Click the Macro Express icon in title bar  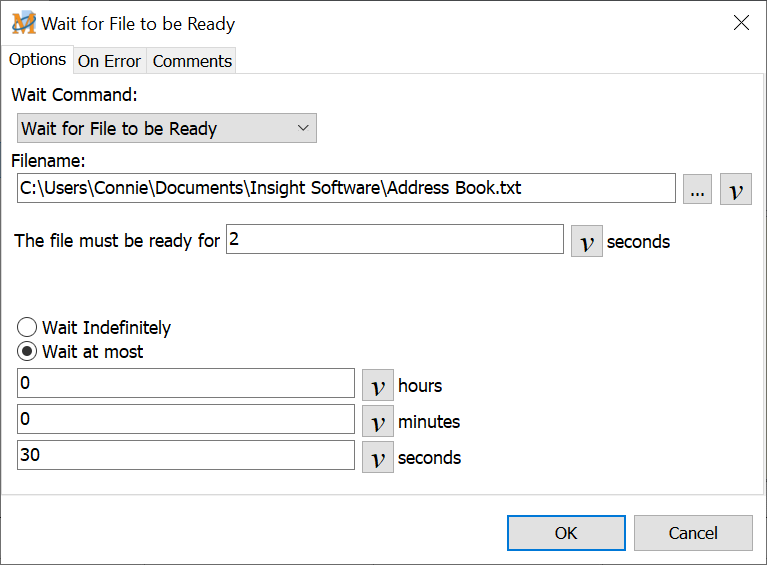23,23
